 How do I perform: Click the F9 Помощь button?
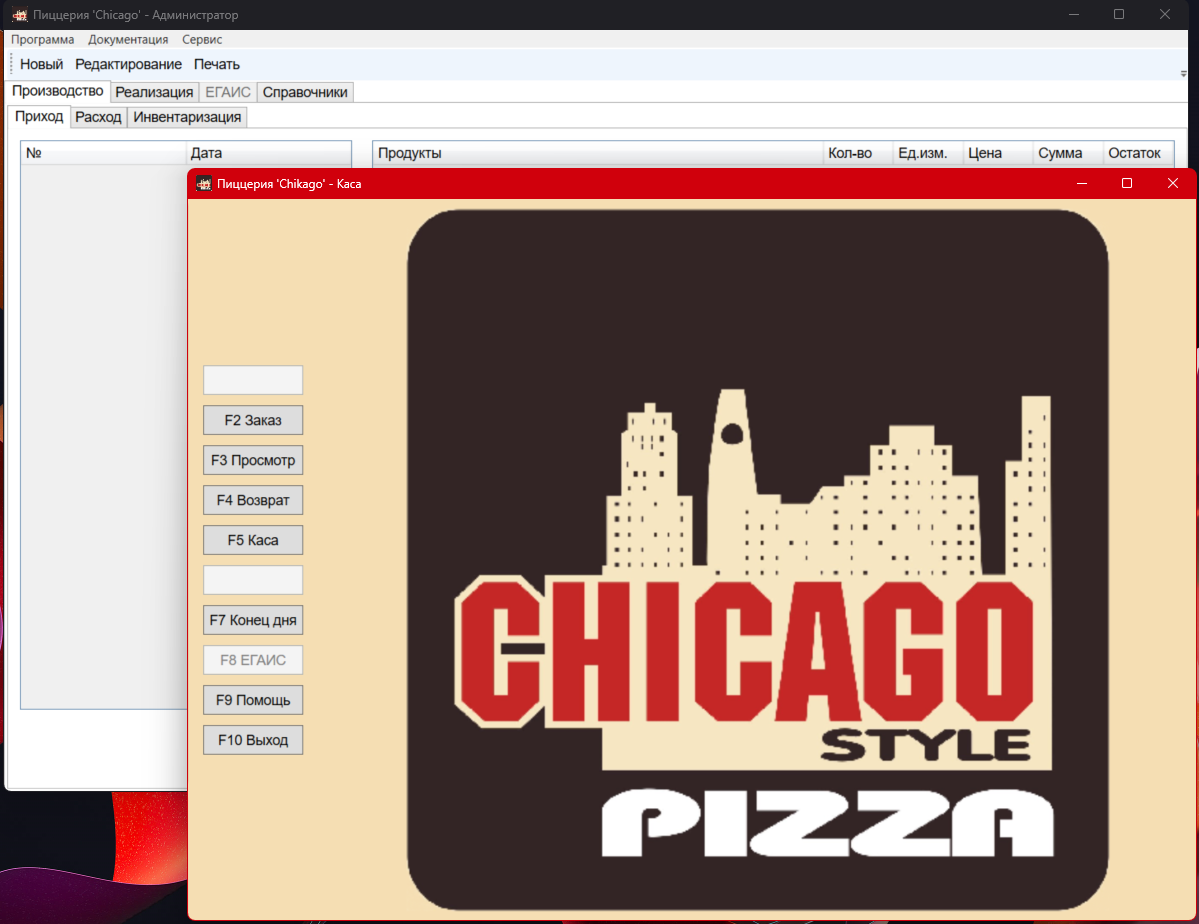pos(253,700)
